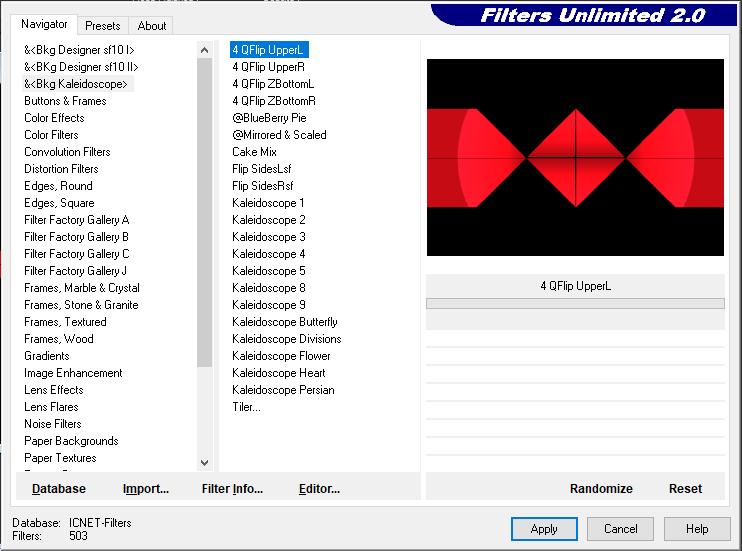Click the Cancel button
Image resolution: width=742 pixels, height=551 pixels.
[620, 529]
